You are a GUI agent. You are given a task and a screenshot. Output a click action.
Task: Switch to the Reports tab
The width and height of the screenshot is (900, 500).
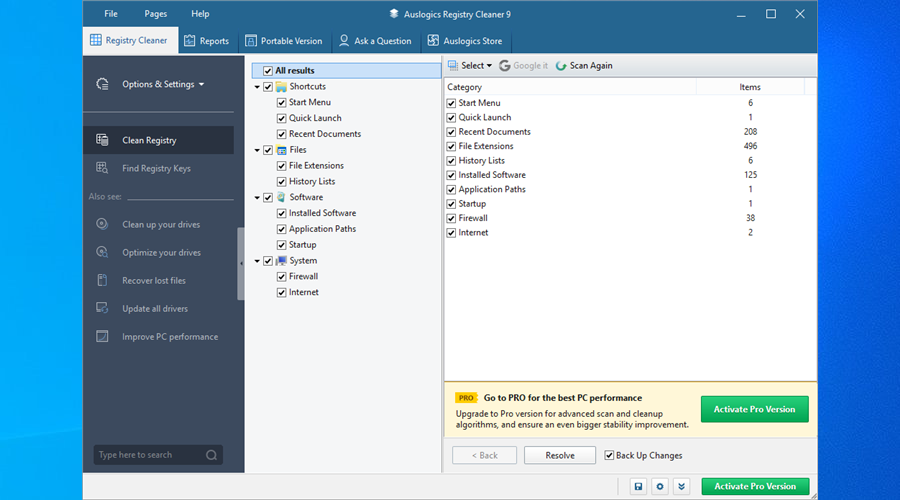coord(206,41)
